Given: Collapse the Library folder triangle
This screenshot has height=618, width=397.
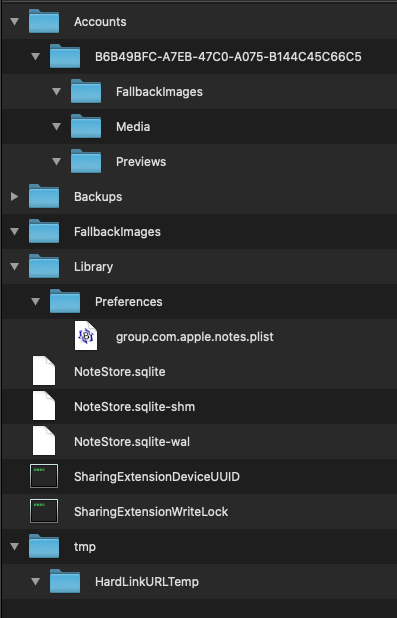Looking at the screenshot, I should pos(15,266).
